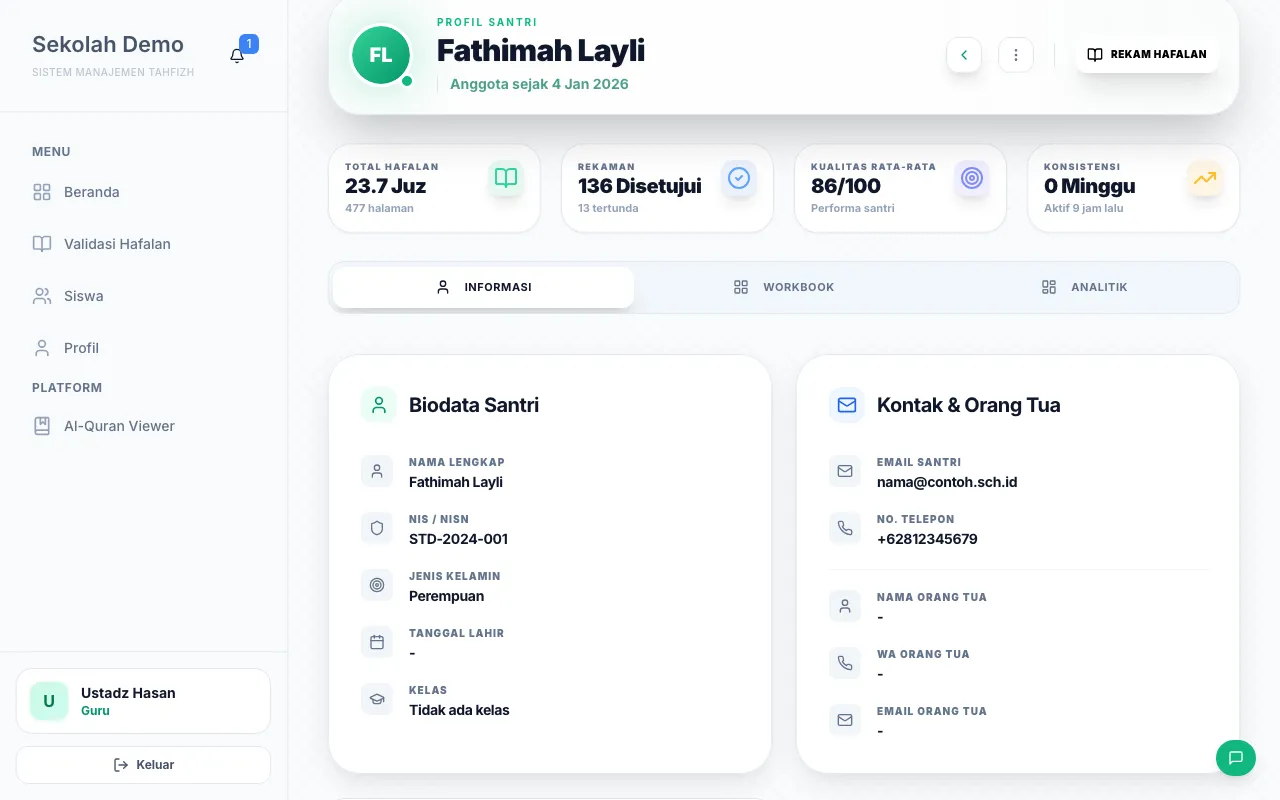Switch to the Workbook tab

point(784,287)
